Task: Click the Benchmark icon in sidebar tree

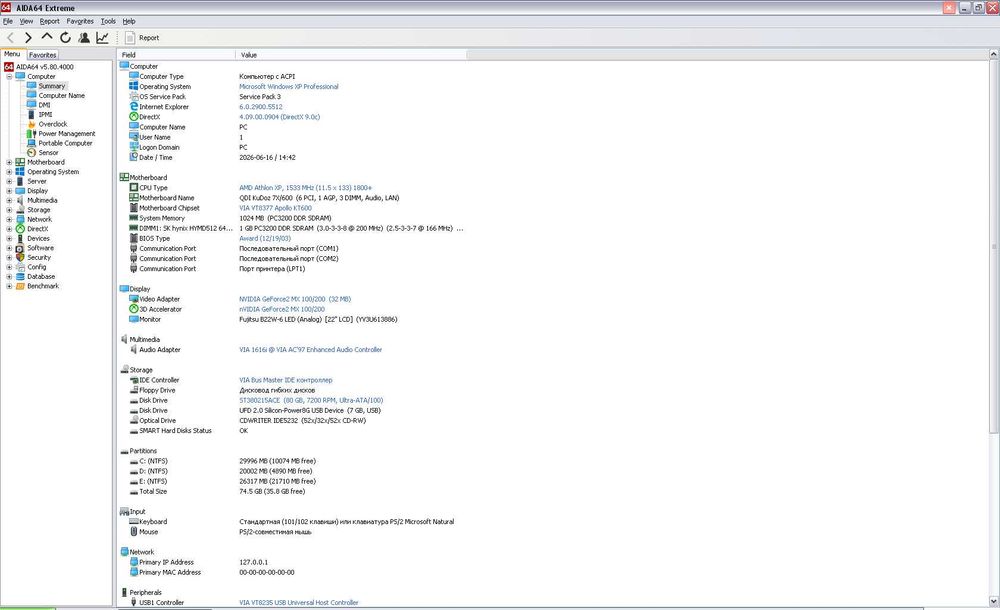Action: point(20,286)
